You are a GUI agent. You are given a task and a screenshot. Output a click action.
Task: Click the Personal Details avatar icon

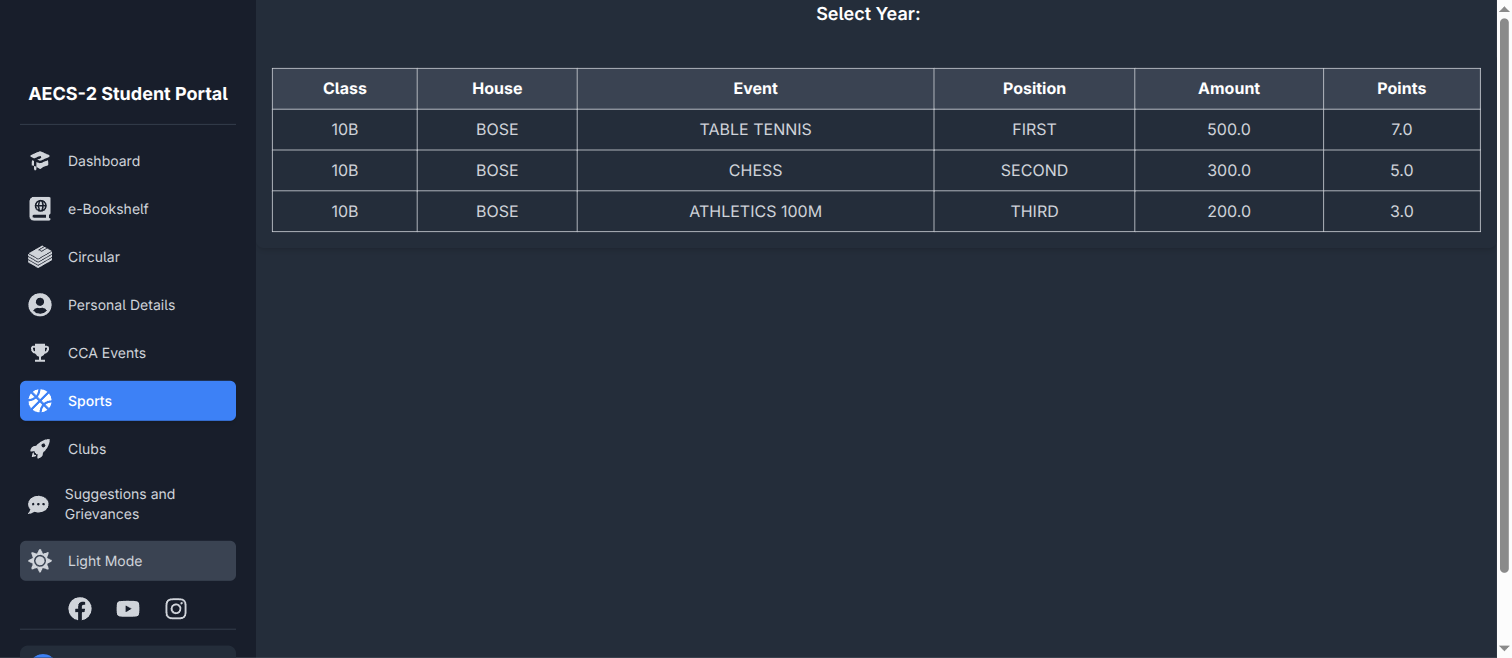[x=40, y=305]
